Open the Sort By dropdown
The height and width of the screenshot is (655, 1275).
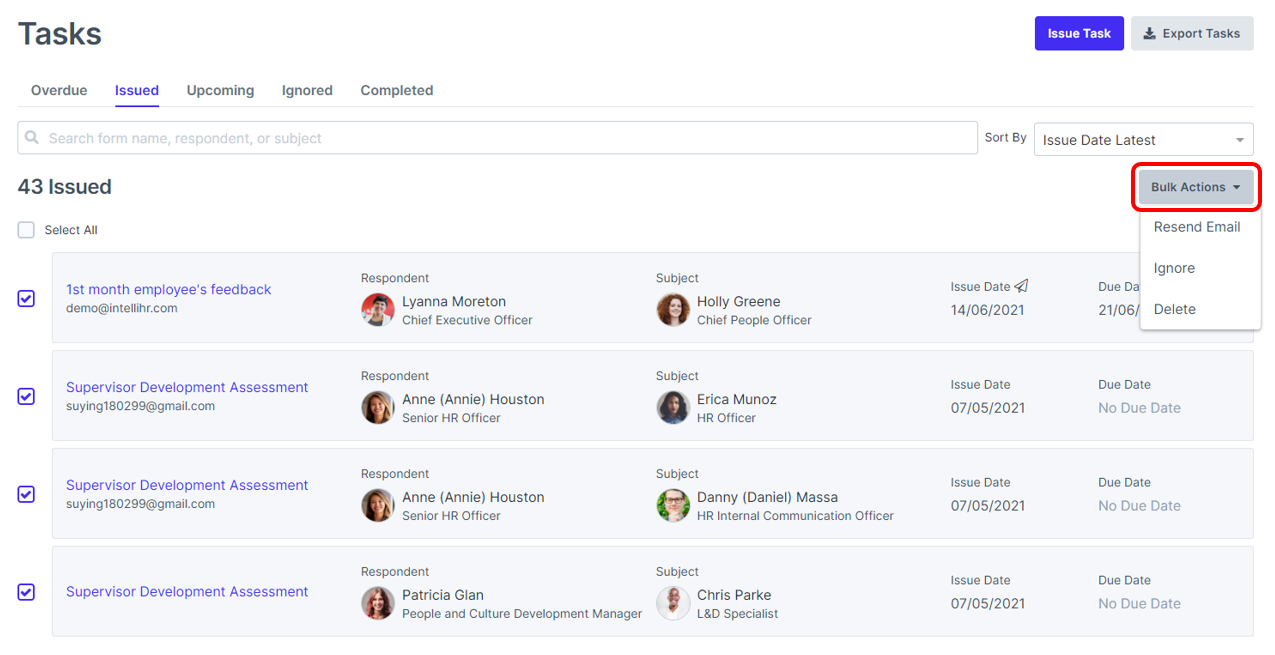tap(1142, 139)
